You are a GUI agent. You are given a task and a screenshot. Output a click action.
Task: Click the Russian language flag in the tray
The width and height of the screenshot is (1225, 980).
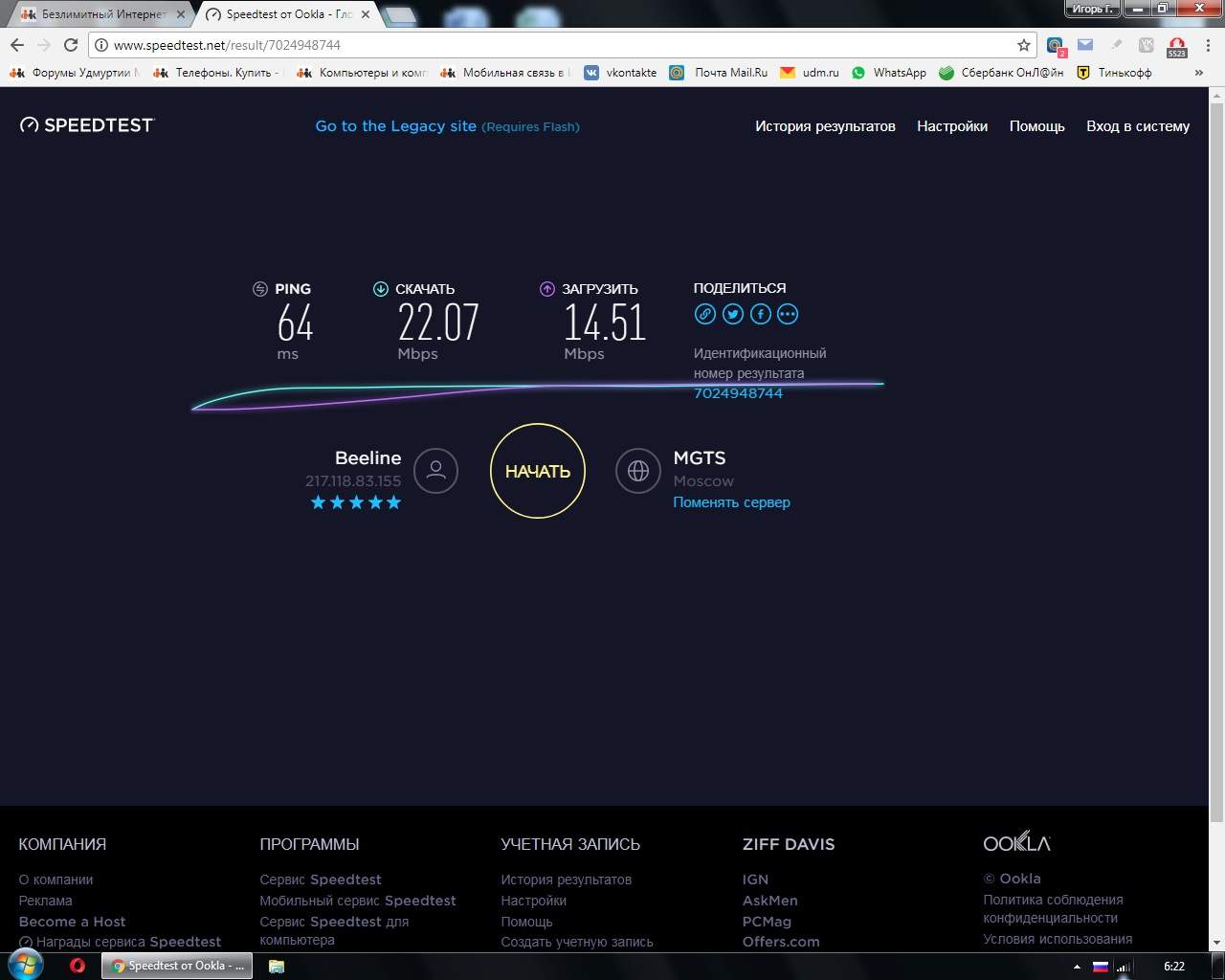[x=1101, y=967]
